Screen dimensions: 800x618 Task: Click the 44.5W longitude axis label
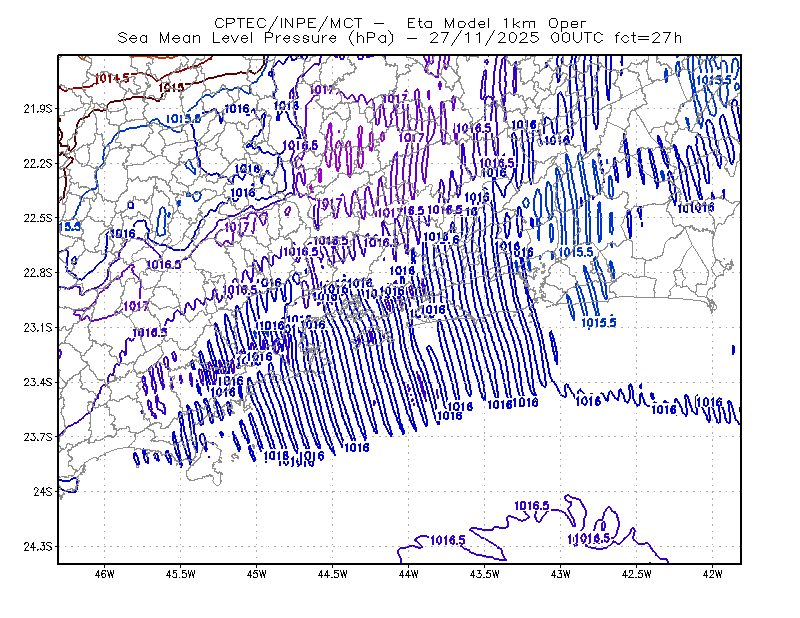point(333,574)
